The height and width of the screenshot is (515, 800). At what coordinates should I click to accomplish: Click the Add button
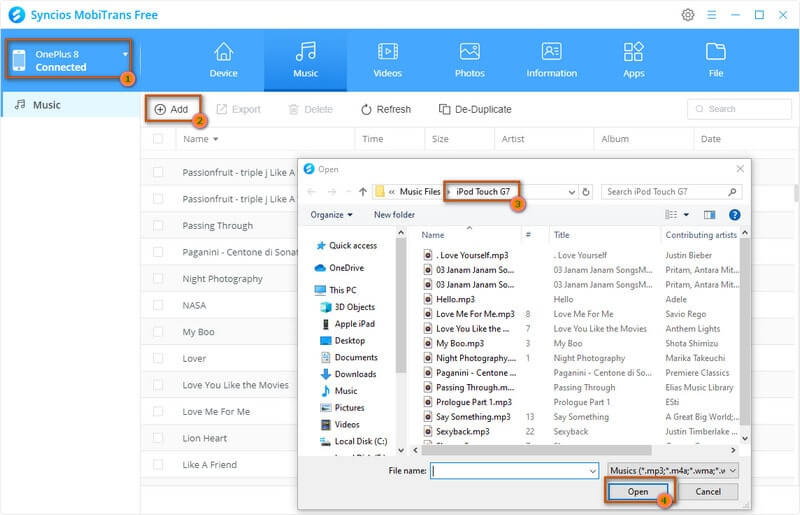click(171, 109)
